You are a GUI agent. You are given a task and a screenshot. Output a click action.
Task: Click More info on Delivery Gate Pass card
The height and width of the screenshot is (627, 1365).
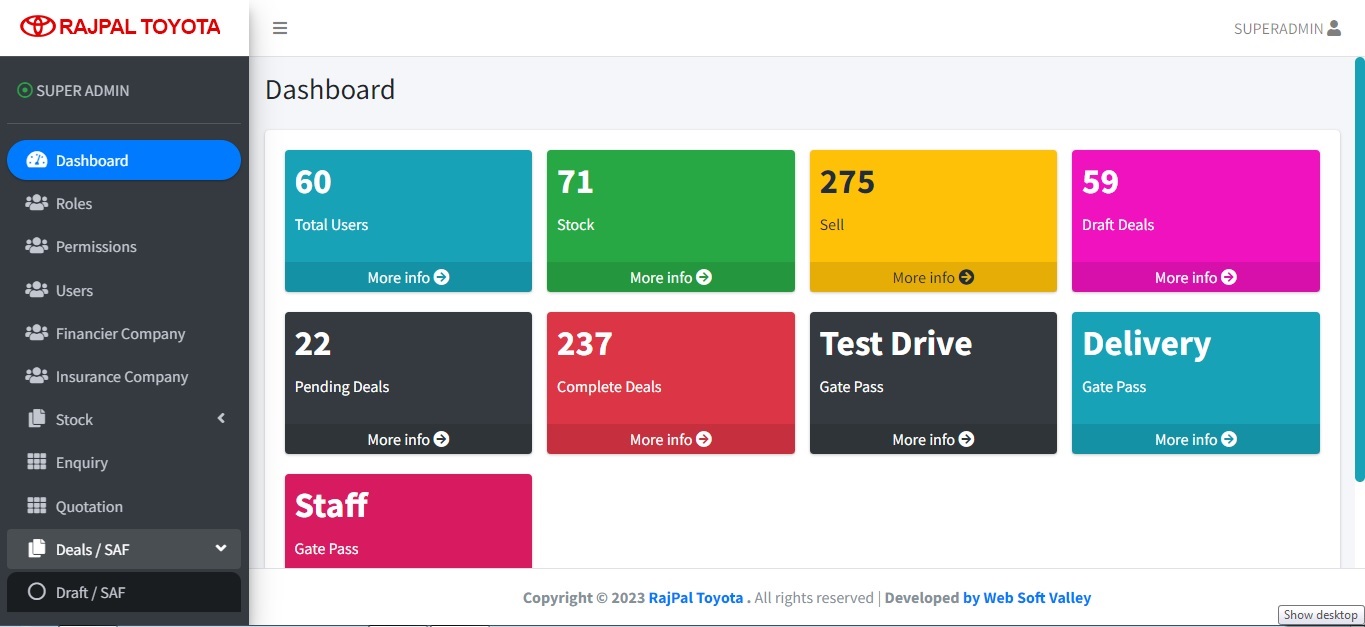click(x=1196, y=439)
